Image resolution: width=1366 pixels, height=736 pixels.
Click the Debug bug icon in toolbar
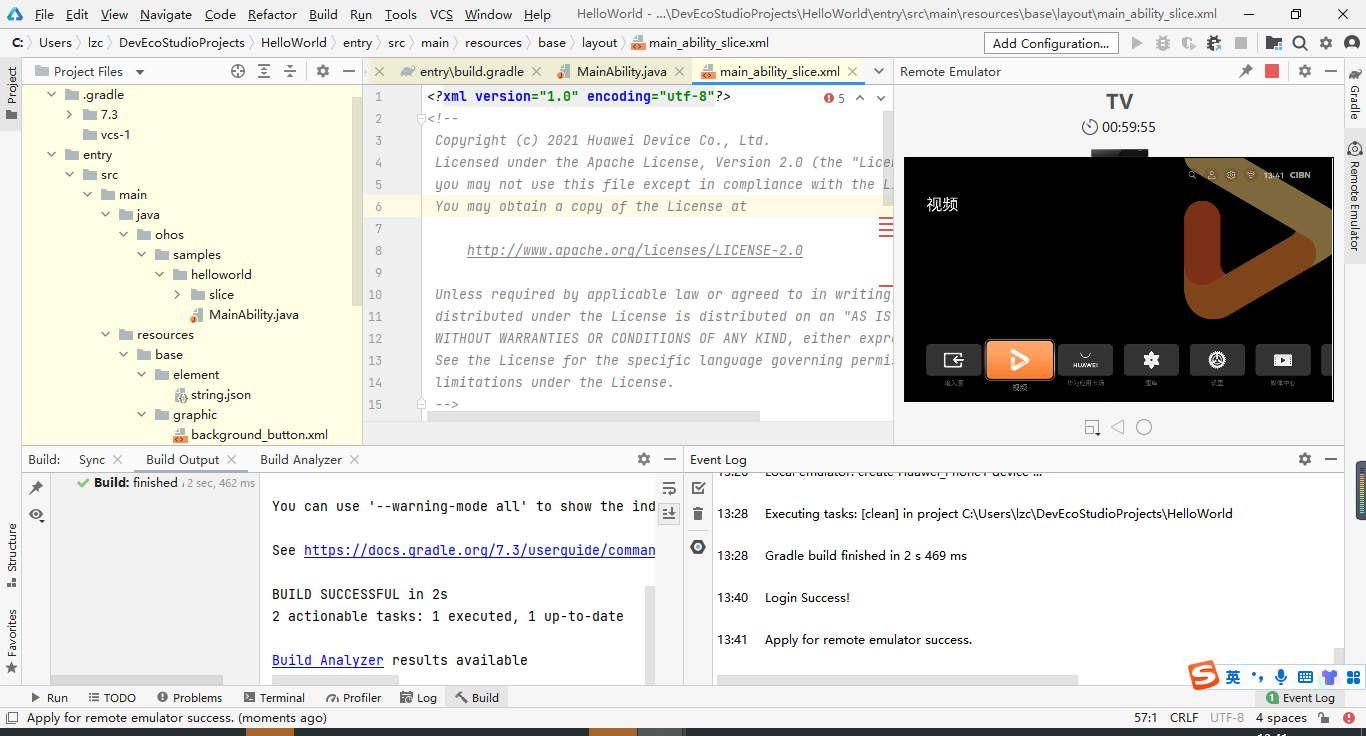point(1162,43)
